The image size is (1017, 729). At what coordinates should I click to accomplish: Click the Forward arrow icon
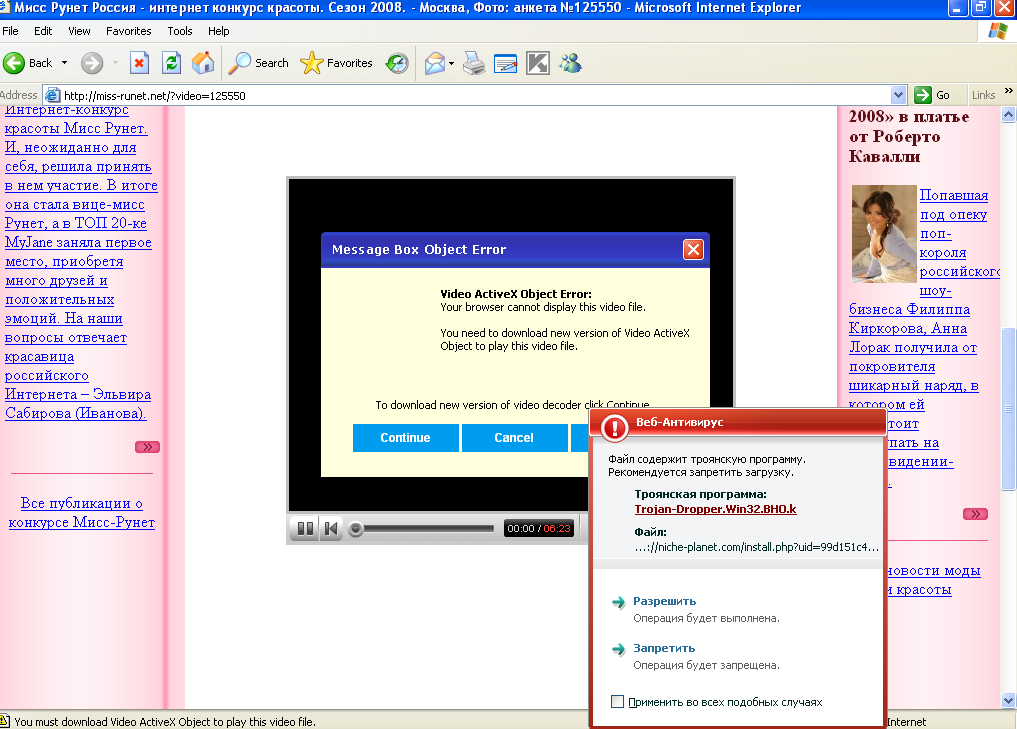click(92, 63)
